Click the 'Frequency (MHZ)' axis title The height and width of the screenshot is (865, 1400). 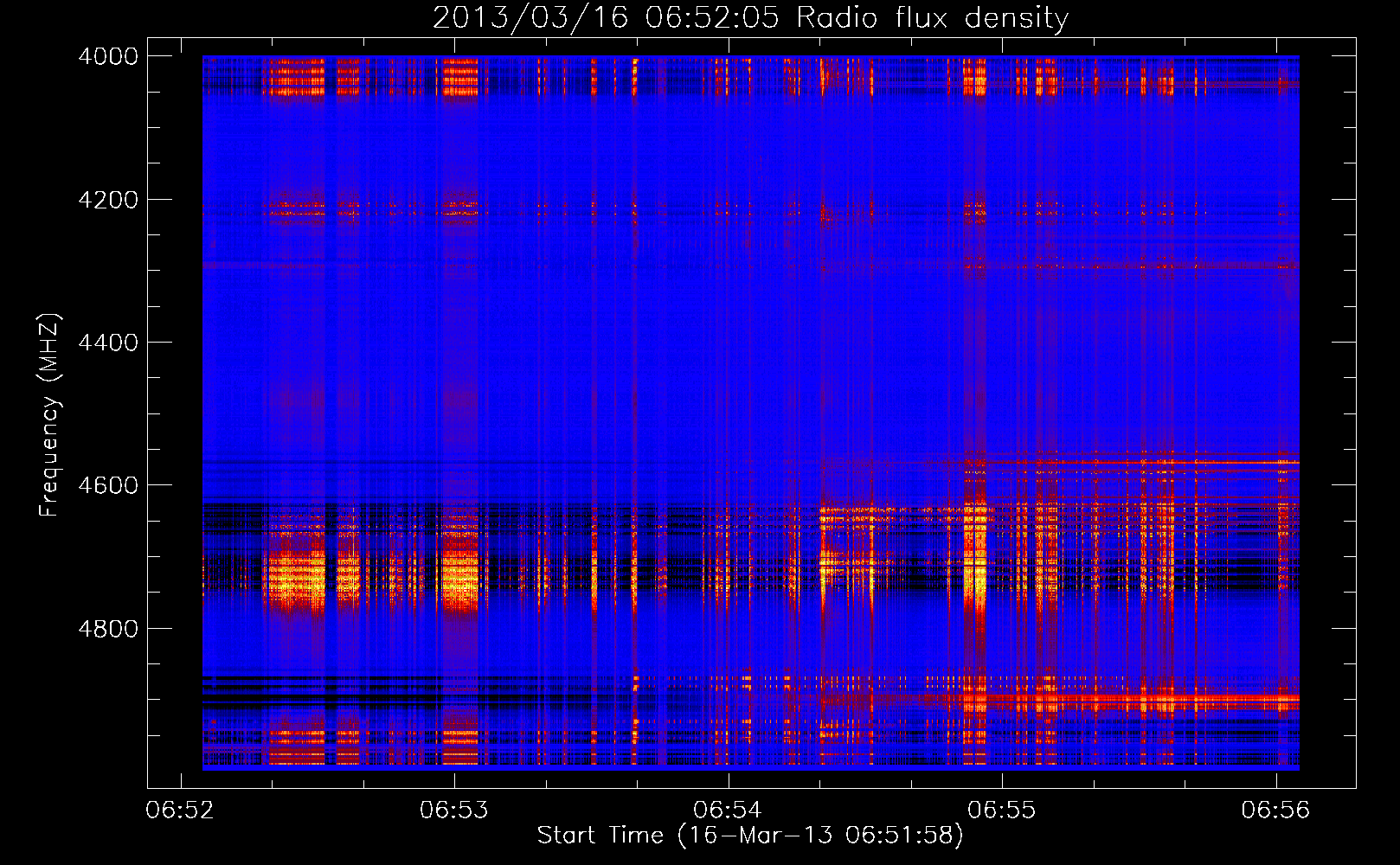(x=50, y=414)
